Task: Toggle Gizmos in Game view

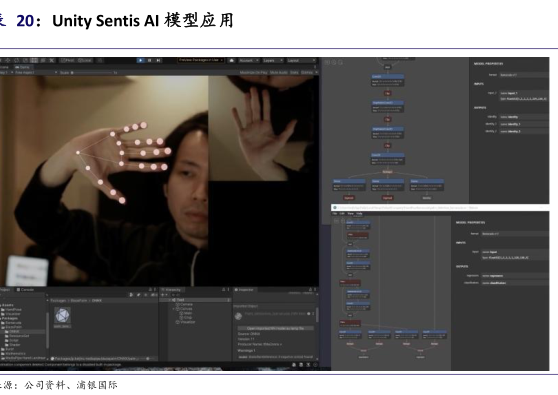Action: click(307, 73)
